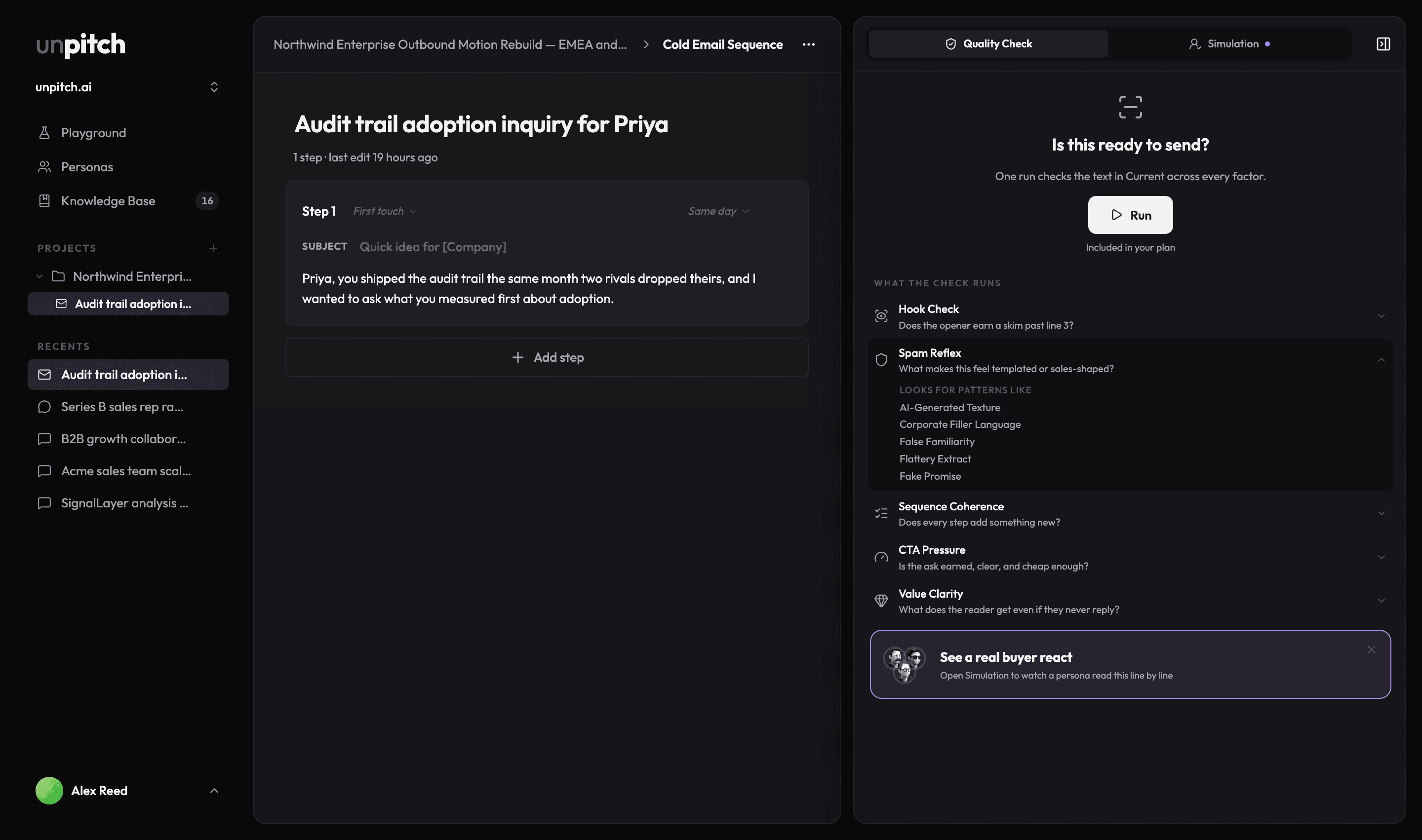Open the Knowledge Base
Screen dimensions: 1422x840
click(128, 201)
